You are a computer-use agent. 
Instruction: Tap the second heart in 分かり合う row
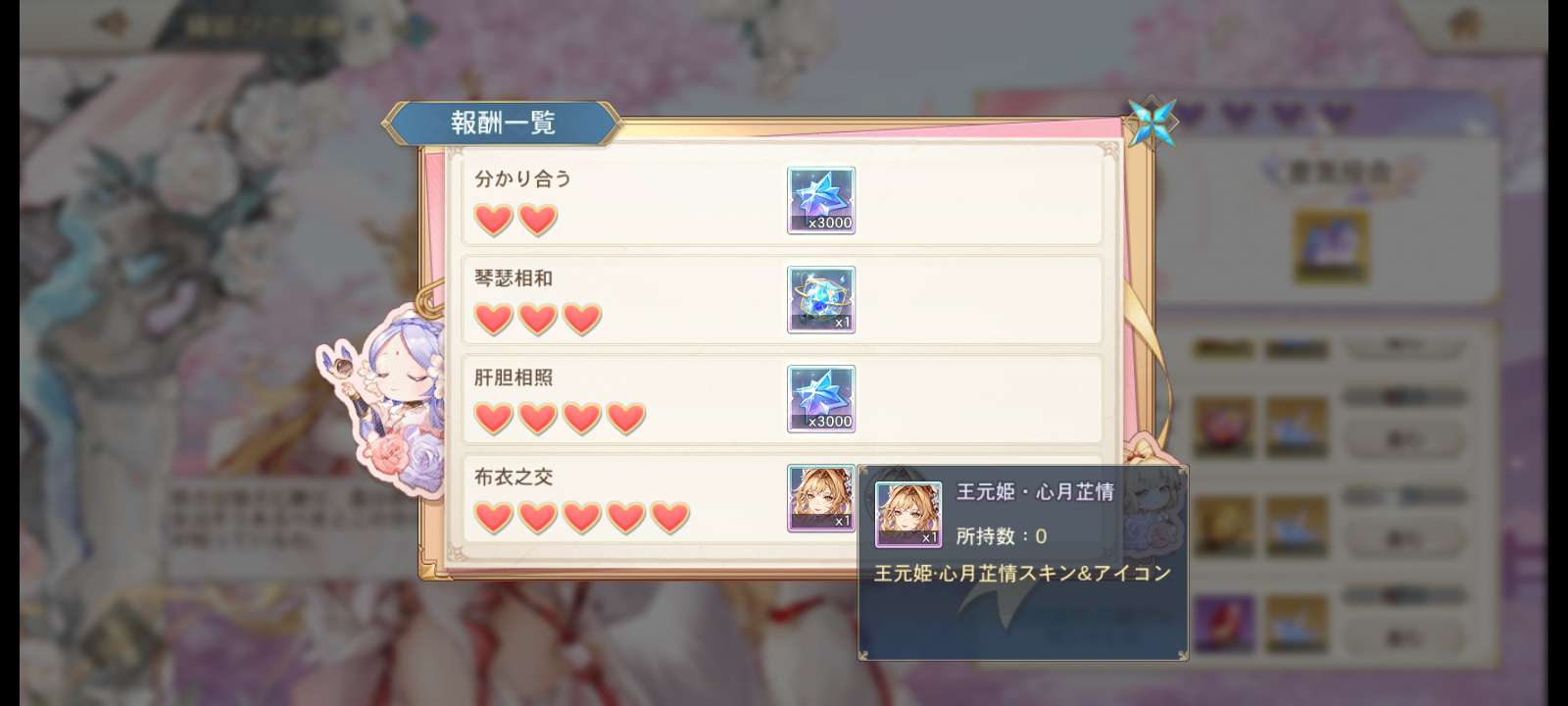coord(538,220)
